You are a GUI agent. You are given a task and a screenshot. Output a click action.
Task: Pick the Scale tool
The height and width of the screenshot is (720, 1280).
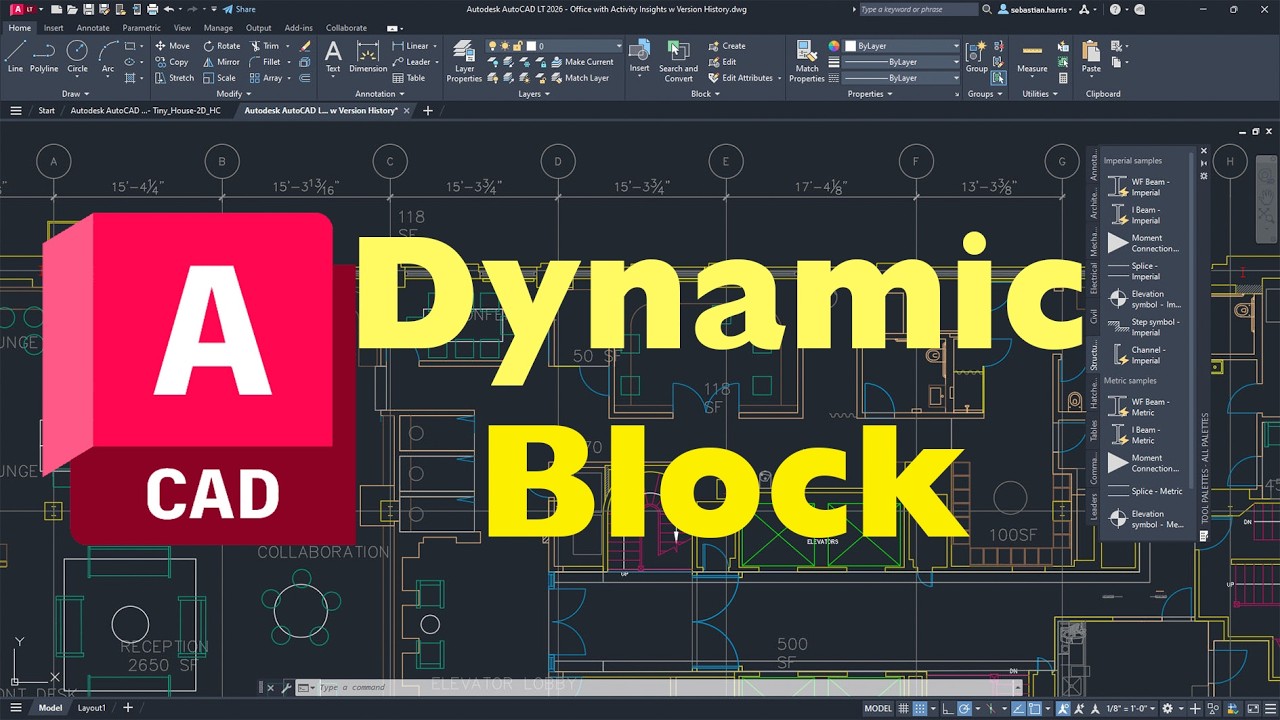tap(219, 78)
